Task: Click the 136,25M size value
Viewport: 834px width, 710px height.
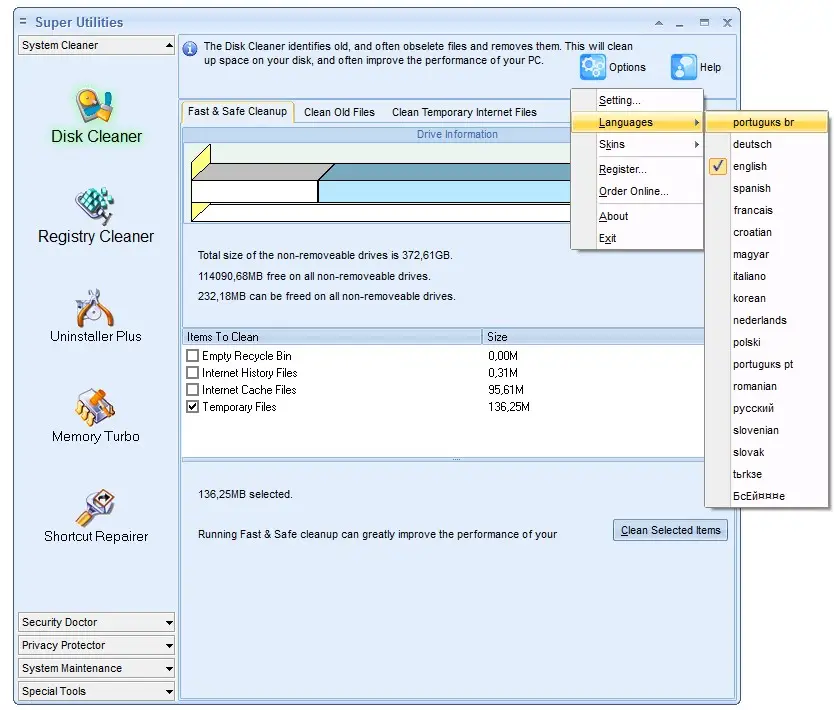Action: coord(508,407)
